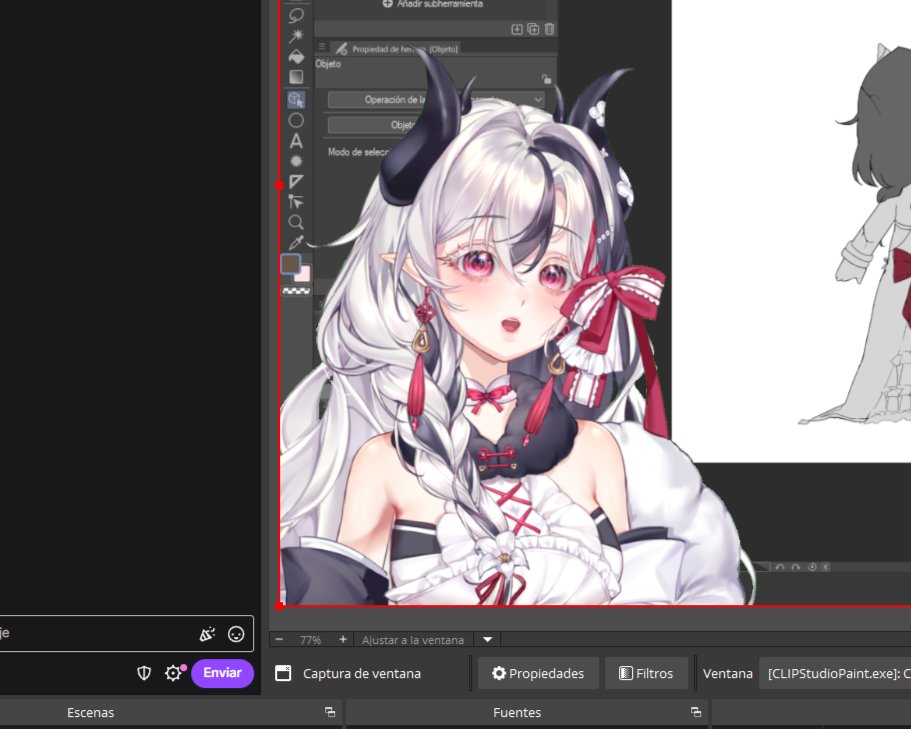Select the Correct line tool
Screen dimensions: 911x729
296,202
